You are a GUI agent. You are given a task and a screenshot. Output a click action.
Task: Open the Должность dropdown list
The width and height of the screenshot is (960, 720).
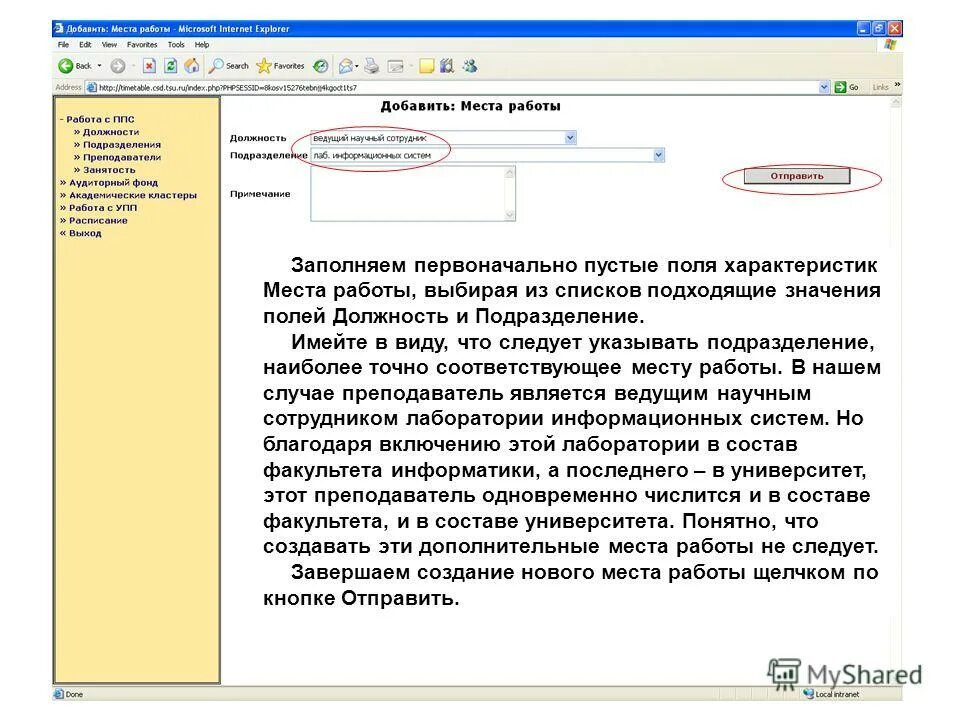(443, 138)
